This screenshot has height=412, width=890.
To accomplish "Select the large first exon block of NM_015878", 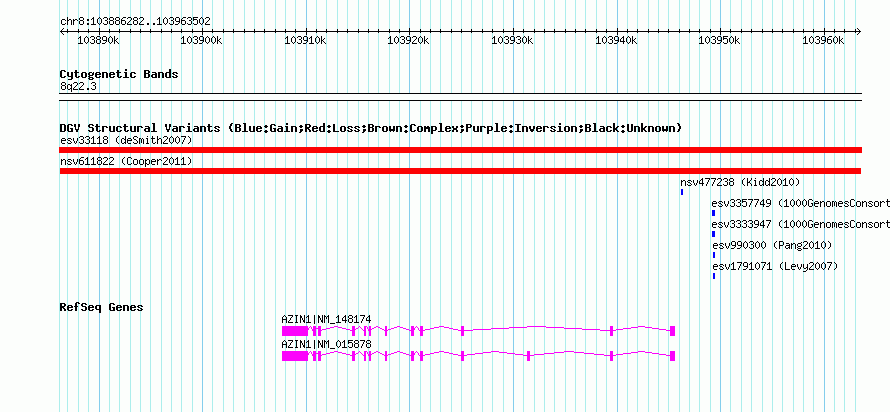I will click(x=295, y=356).
